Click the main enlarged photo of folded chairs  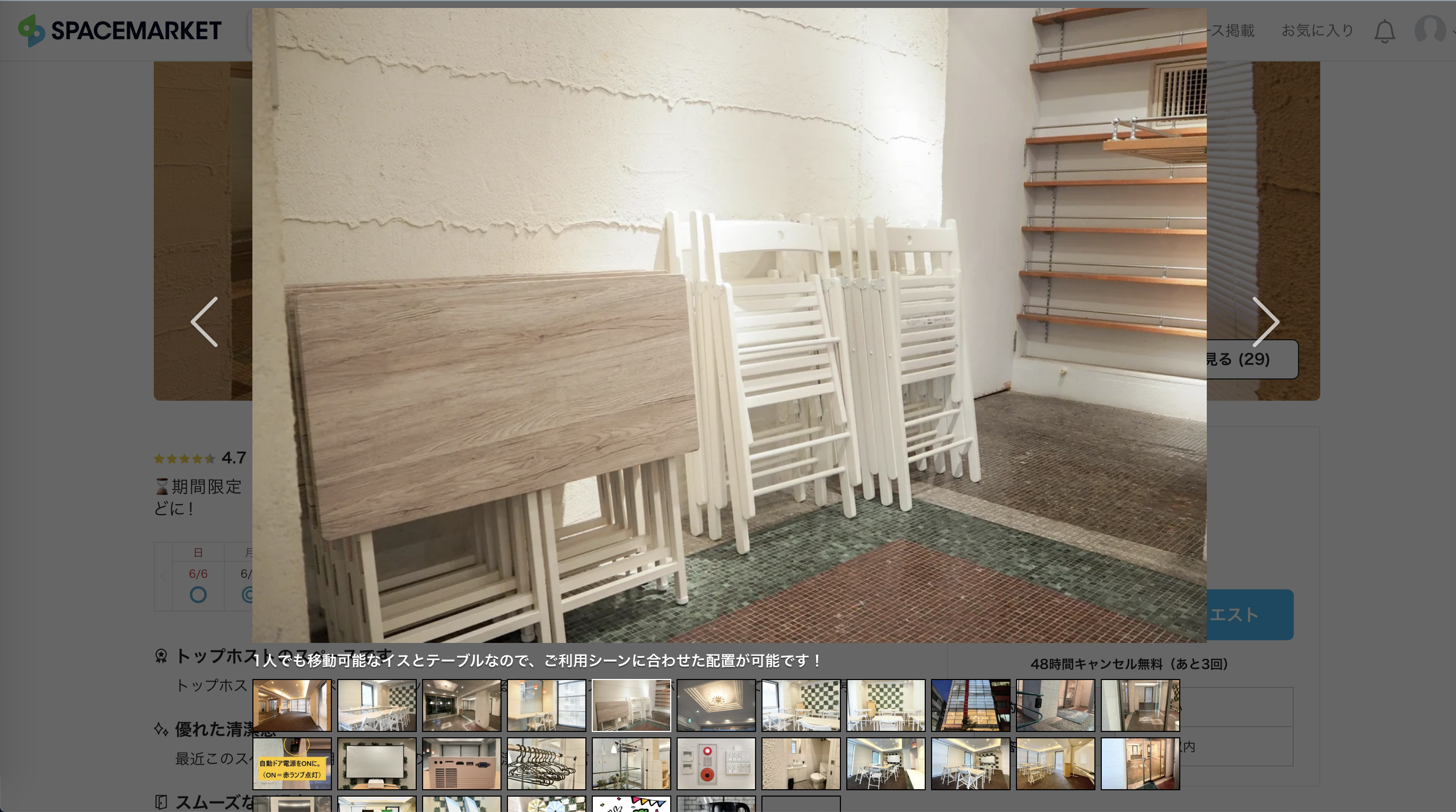pyautogui.click(x=729, y=325)
